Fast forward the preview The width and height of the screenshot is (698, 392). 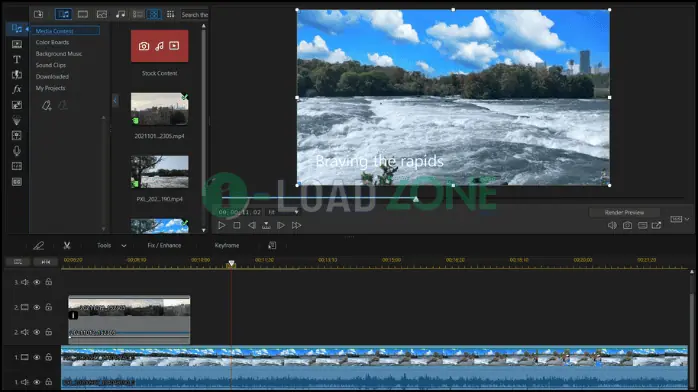coord(296,226)
